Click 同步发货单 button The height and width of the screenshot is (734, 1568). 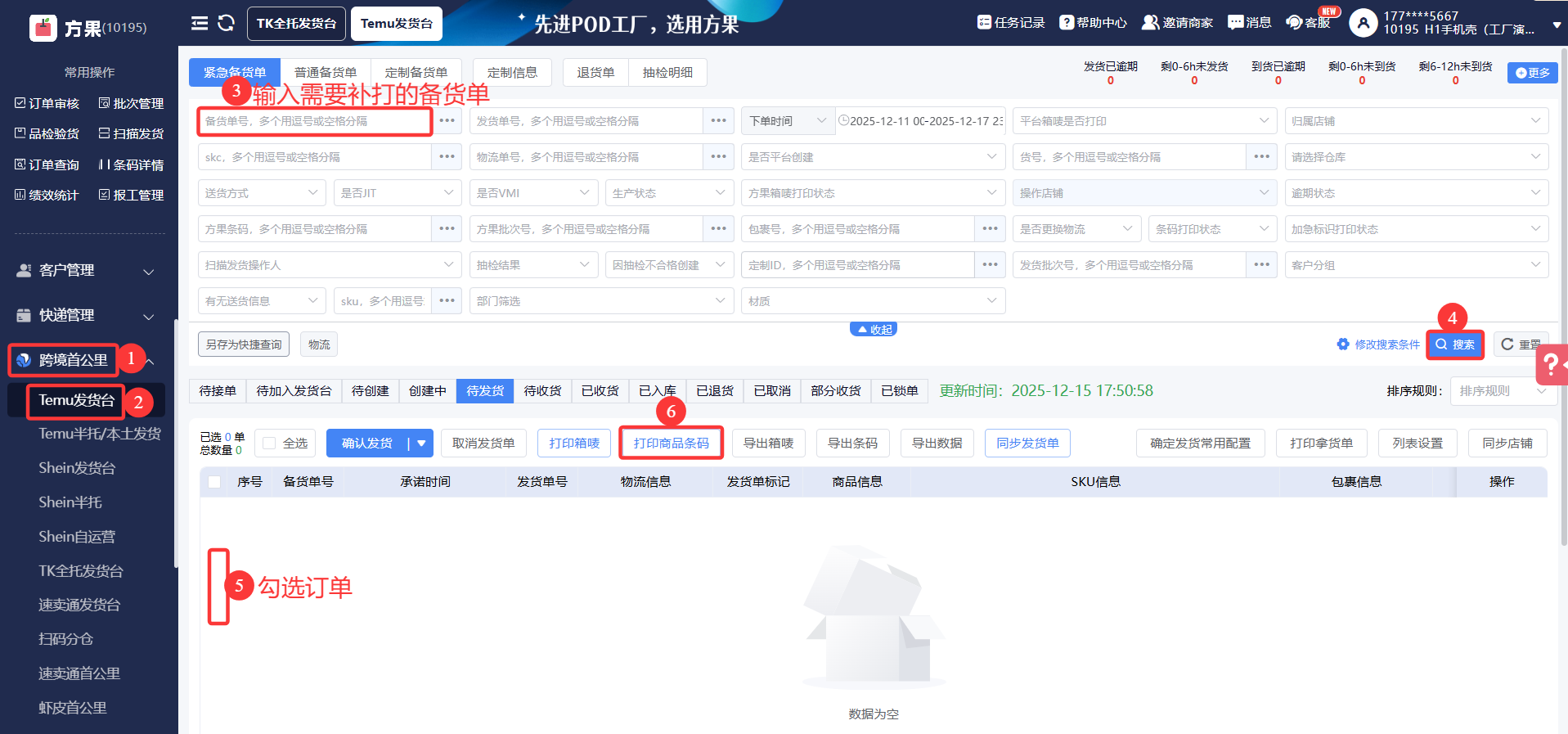pyautogui.click(x=1027, y=444)
